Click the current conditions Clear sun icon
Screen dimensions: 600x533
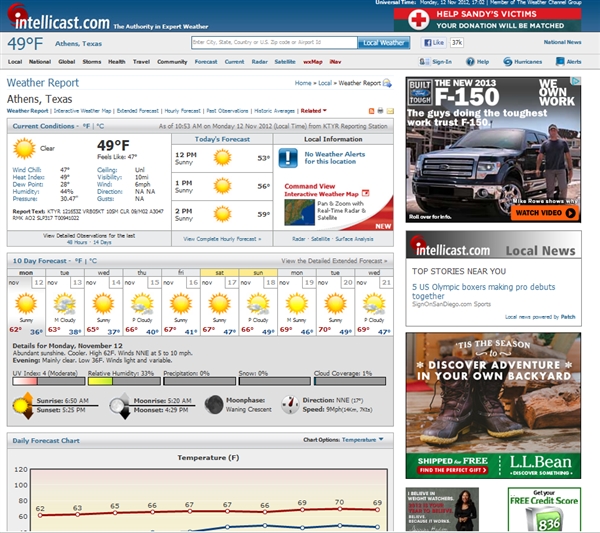point(24,148)
